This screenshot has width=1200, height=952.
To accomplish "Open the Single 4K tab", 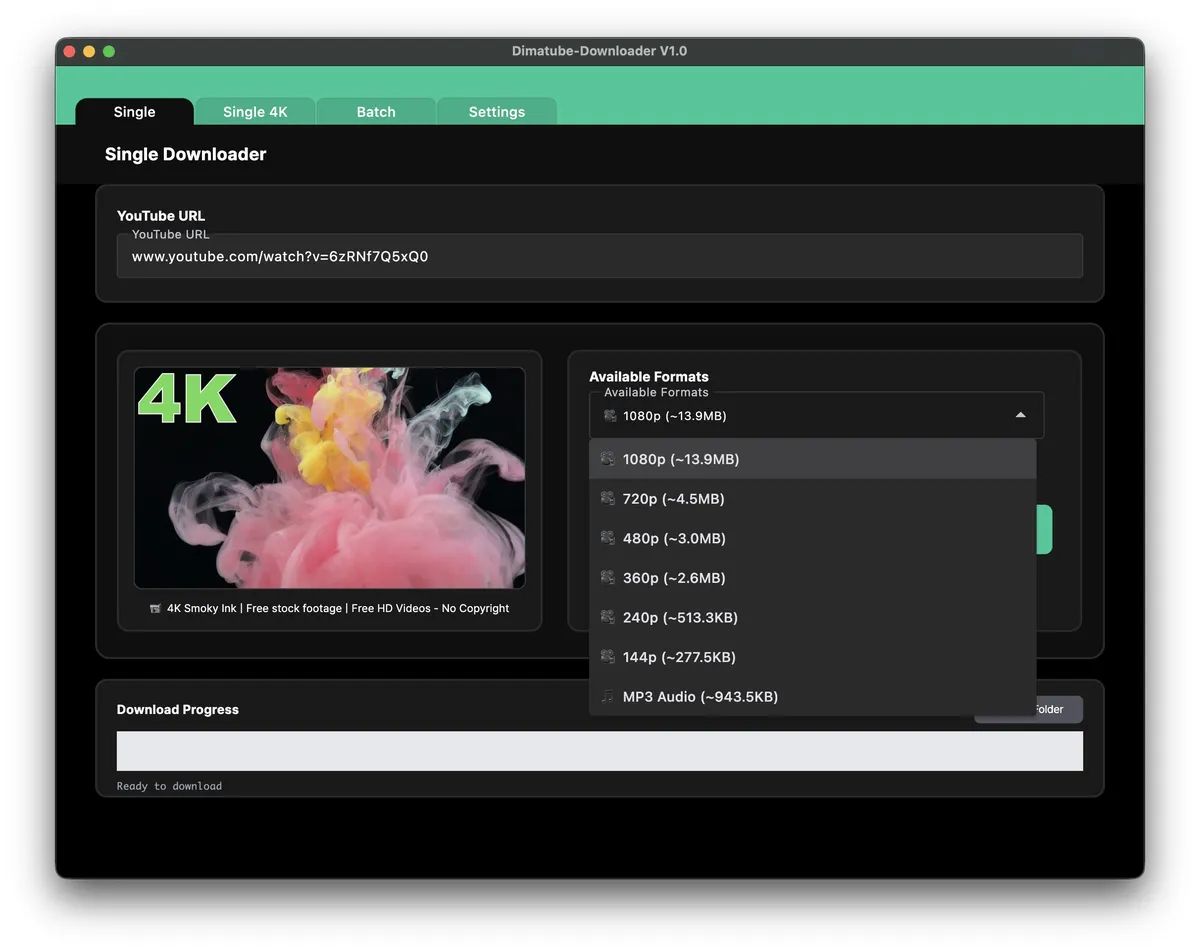I will (x=255, y=112).
